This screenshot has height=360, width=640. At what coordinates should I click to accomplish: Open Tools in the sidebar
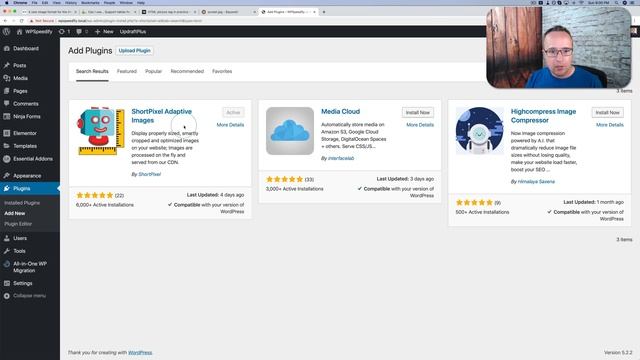click(19, 251)
